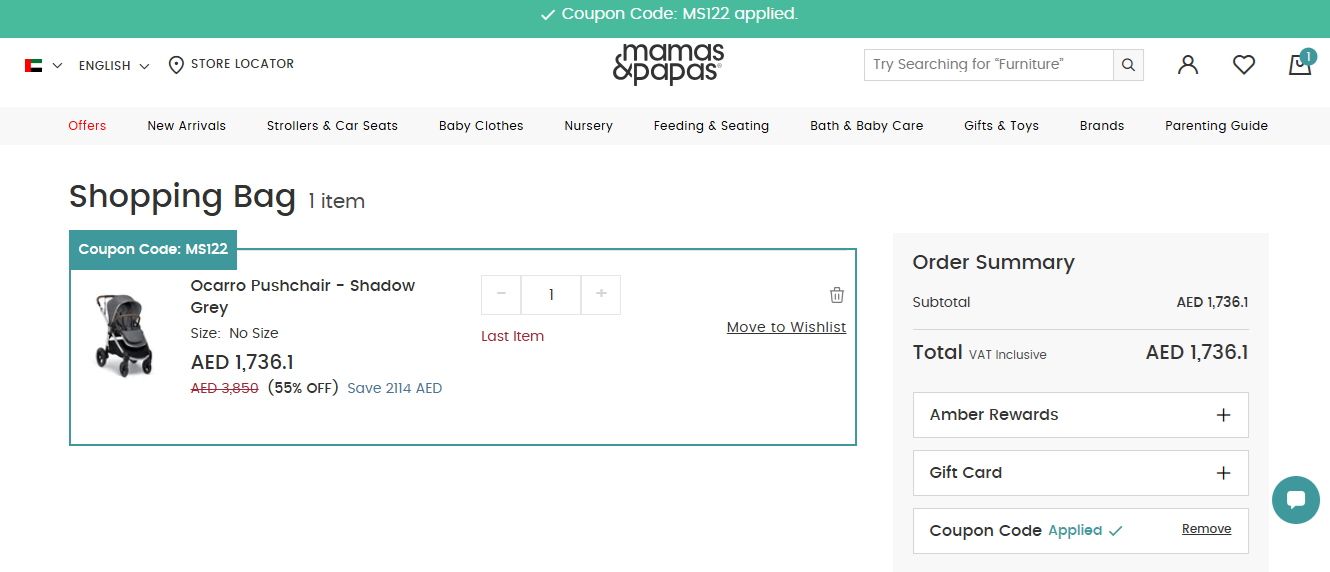Move the item to Wishlist
Image resolution: width=1330 pixels, height=572 pixels.
[x=787, y=327]
